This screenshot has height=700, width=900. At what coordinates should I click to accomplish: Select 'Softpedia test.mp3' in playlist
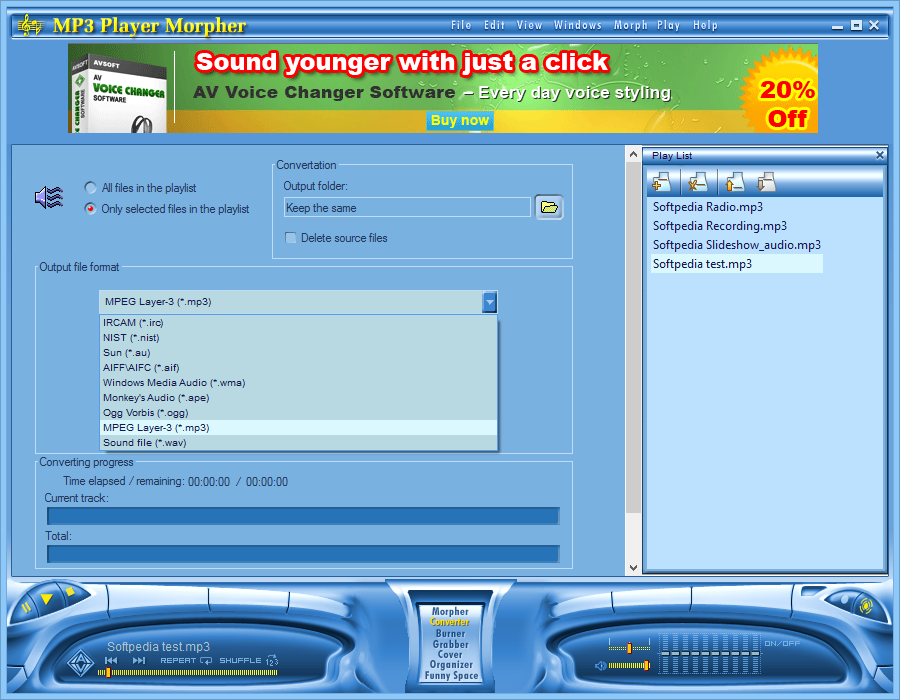coord(736,264)
